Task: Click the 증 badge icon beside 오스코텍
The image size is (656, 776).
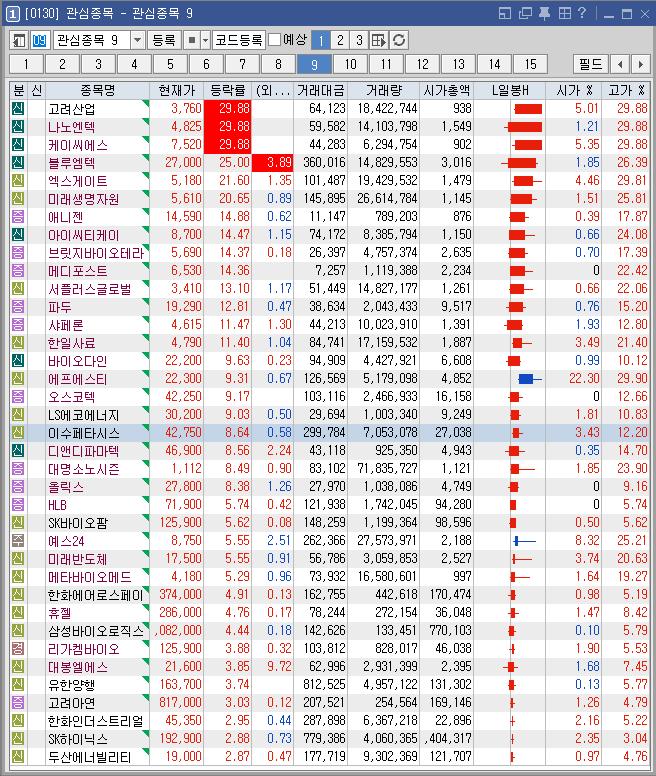Action: (18, 396)
